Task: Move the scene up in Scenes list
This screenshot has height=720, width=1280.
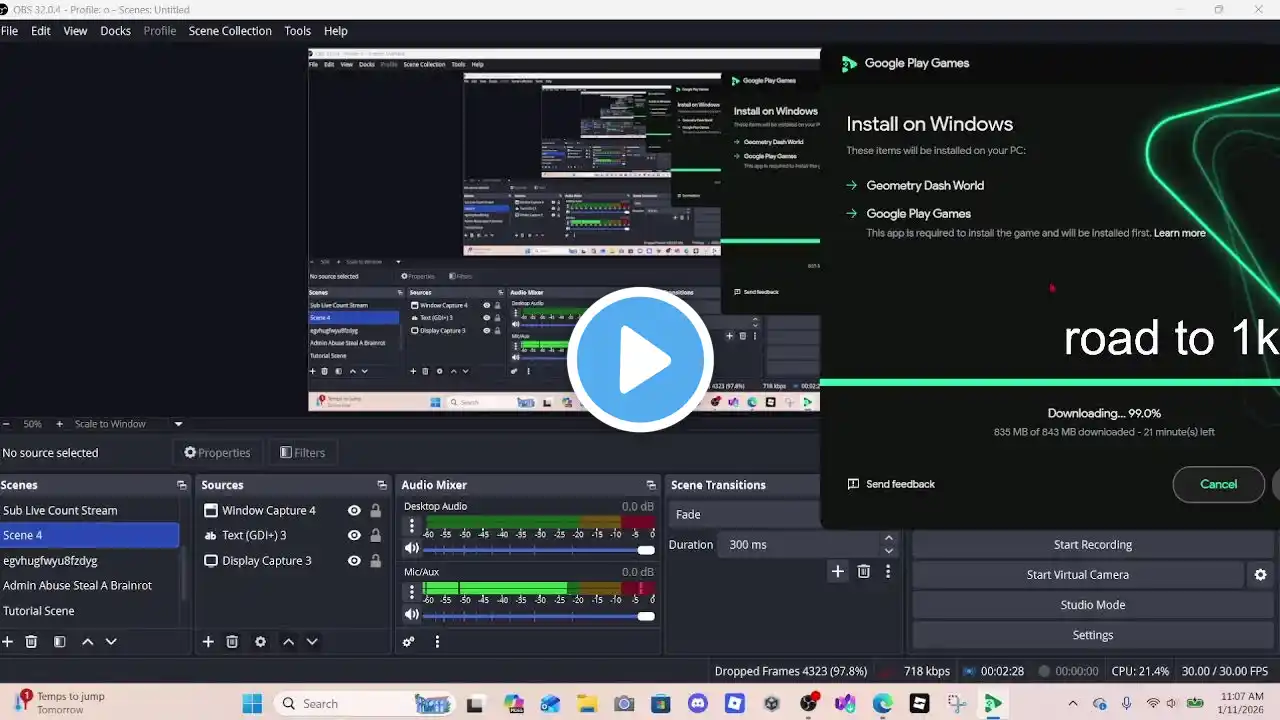Action: (x=87, y=642)
